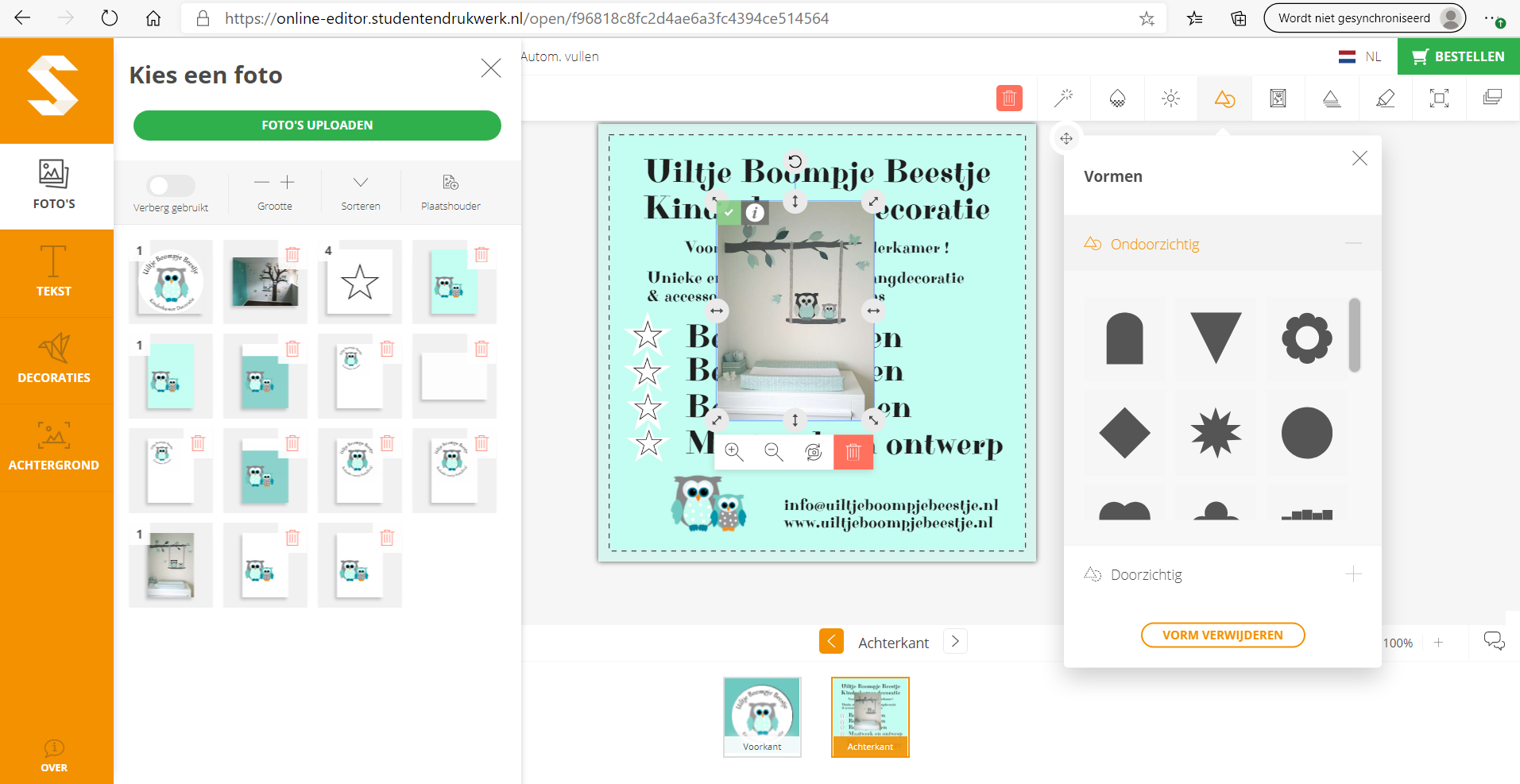1520x784 pixels.
Task: Delete the tree wall photo via trash icon
Action: tap(292, 254)
